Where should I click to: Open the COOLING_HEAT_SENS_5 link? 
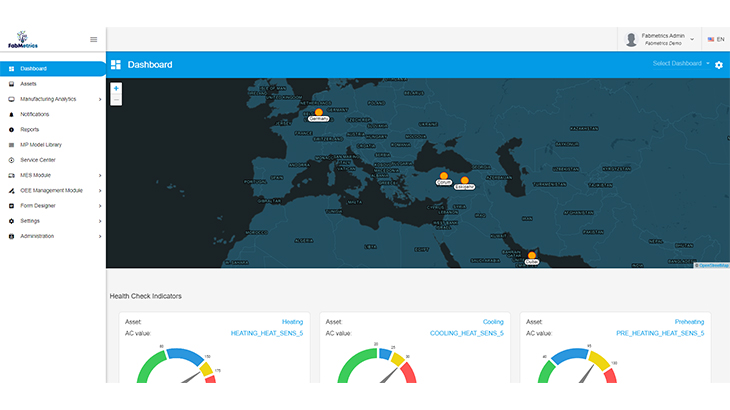pos(466,333)
